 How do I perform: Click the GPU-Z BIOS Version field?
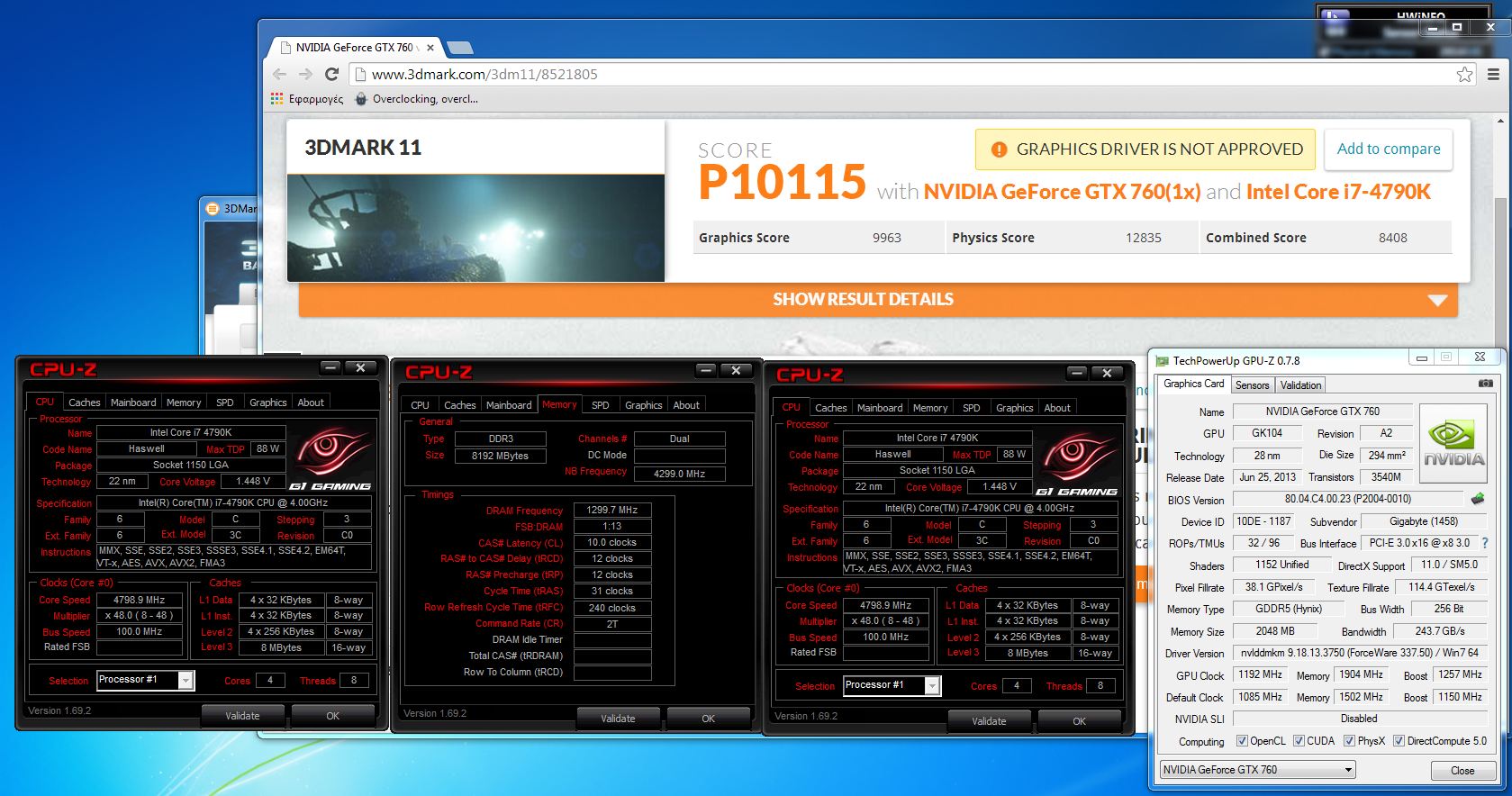pos(1347,499)
